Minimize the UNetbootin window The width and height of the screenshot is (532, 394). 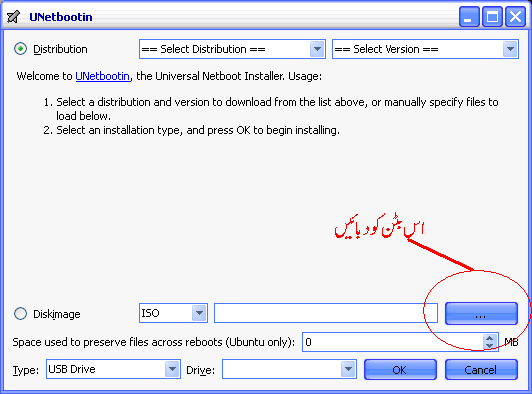(469, 16)
